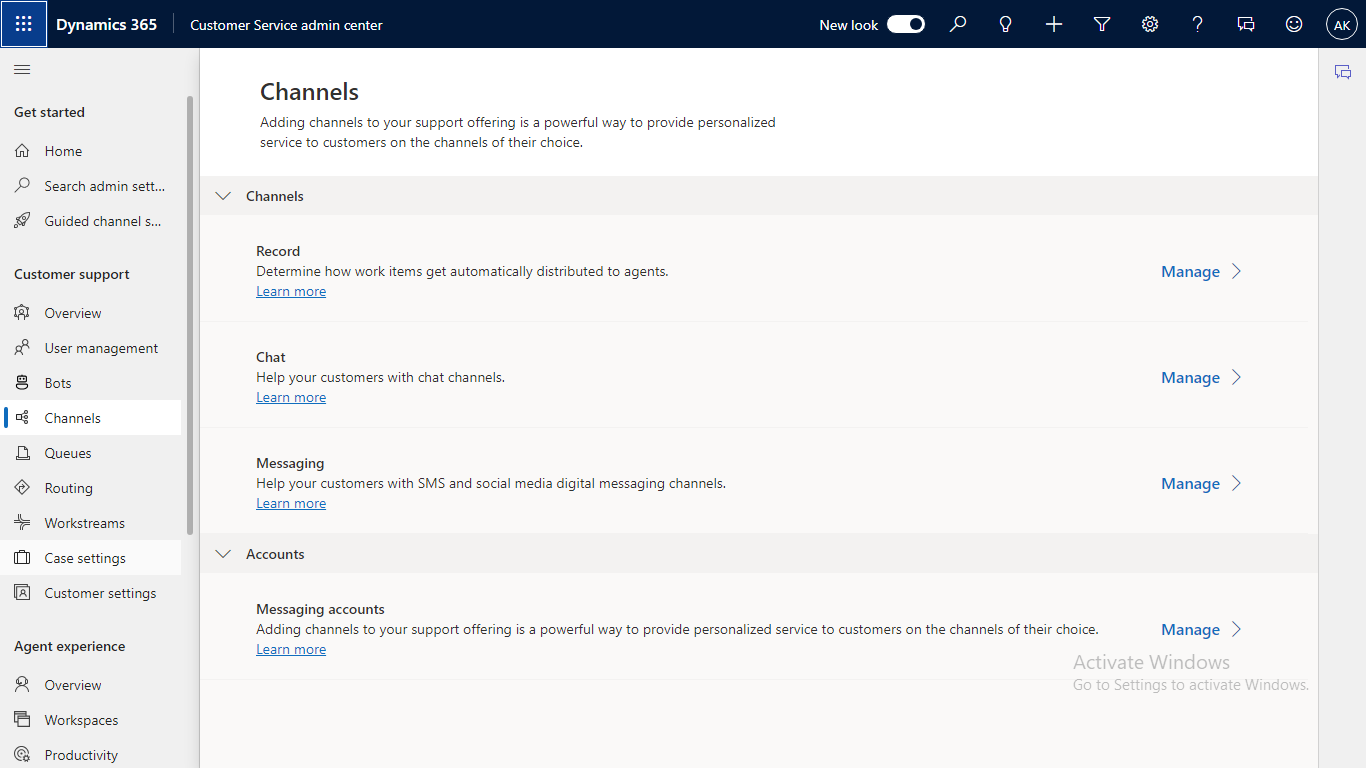Collapse the site map hamburger menu
The width and height of the screenshot is (1366, 768).
click(22, 69)
